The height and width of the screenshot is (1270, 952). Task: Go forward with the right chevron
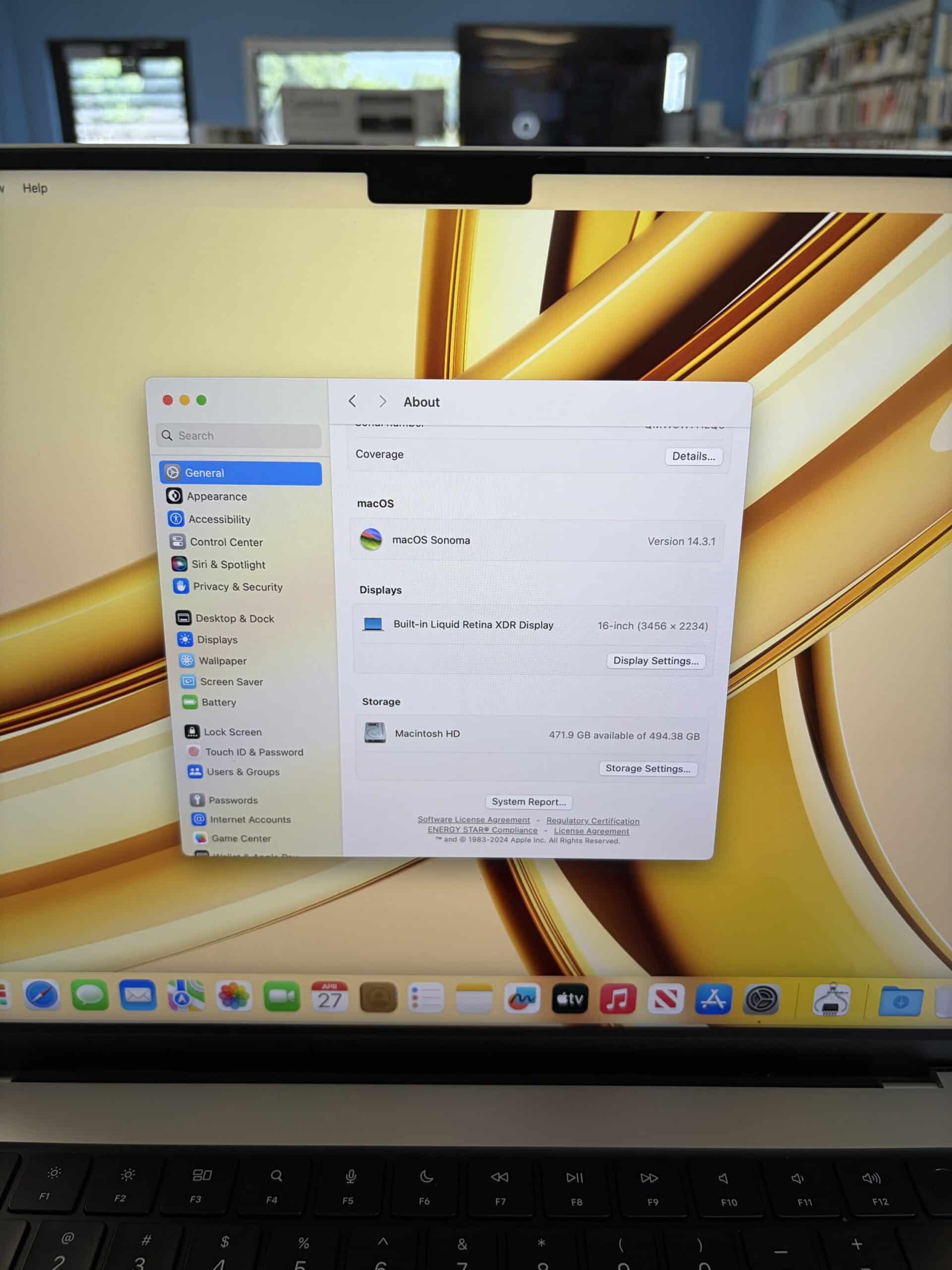tap(382, 402)
